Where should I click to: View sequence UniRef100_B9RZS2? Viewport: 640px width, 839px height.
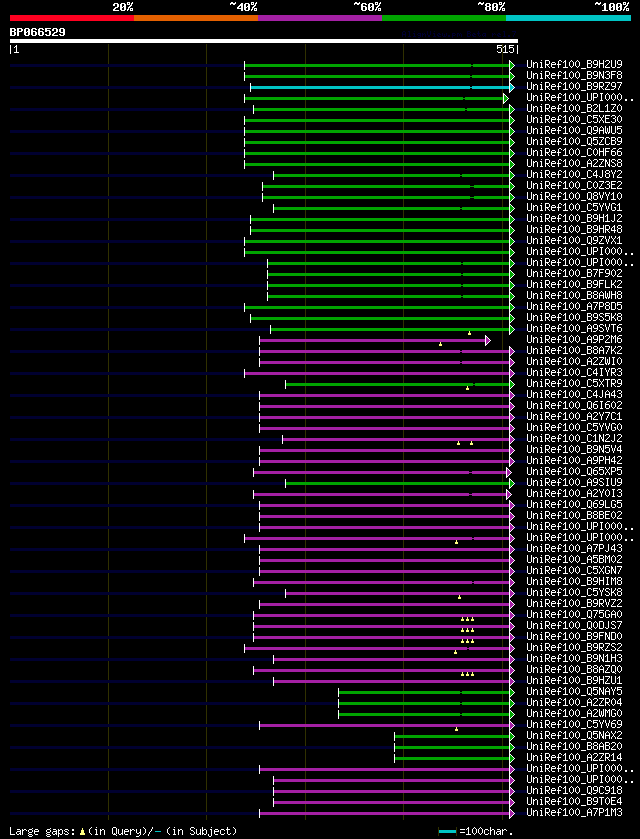(574, 649)
